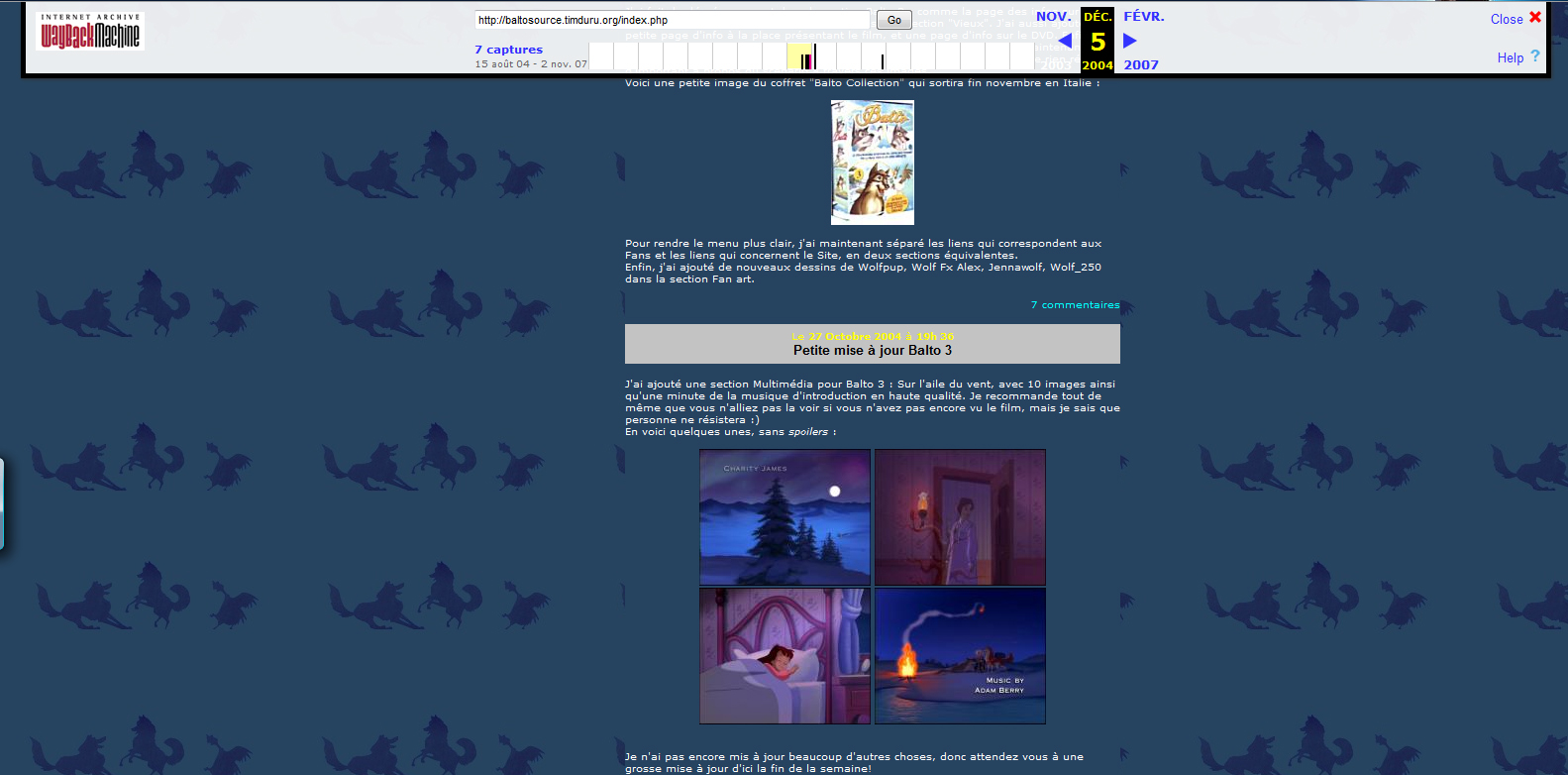The image size is (1568, 775).
Task: Click the sentence starting 'Voici une petite image du coffret'
Action: [x=863, y=83]
